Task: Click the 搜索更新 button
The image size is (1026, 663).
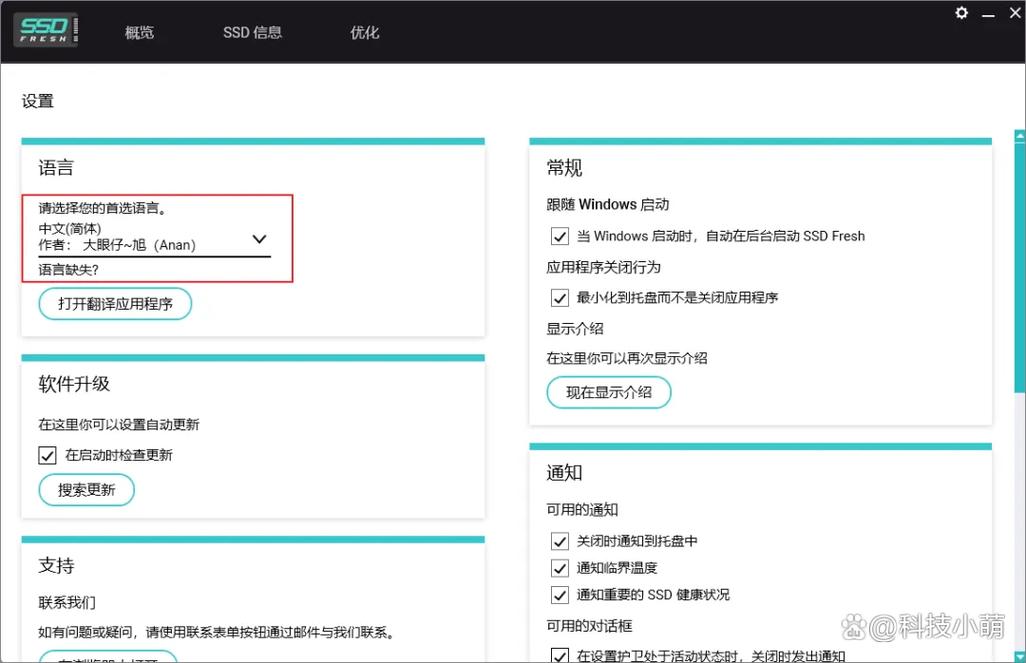Action: (x=86, y=490)
